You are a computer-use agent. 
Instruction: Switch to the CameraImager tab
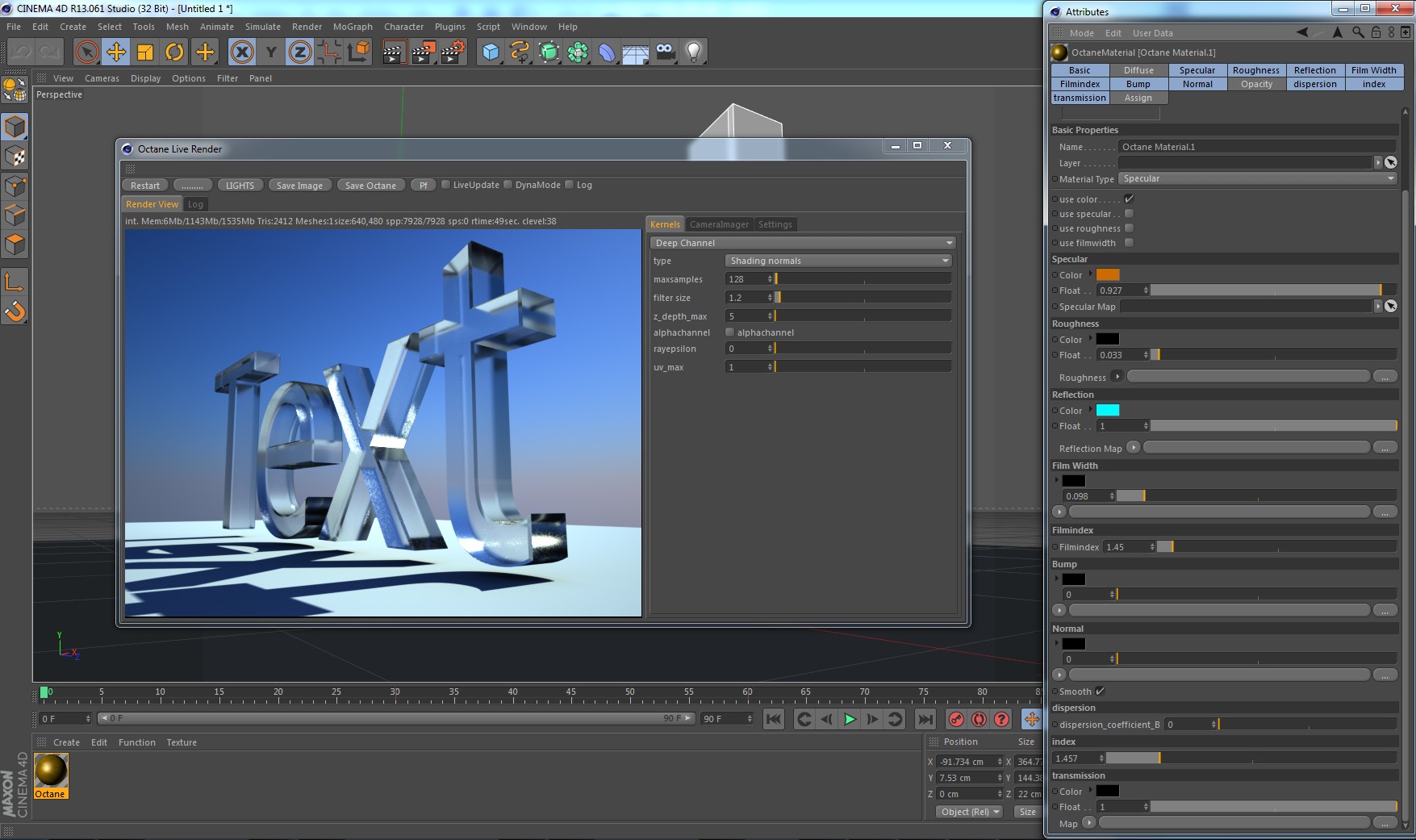tap(719, 224)
